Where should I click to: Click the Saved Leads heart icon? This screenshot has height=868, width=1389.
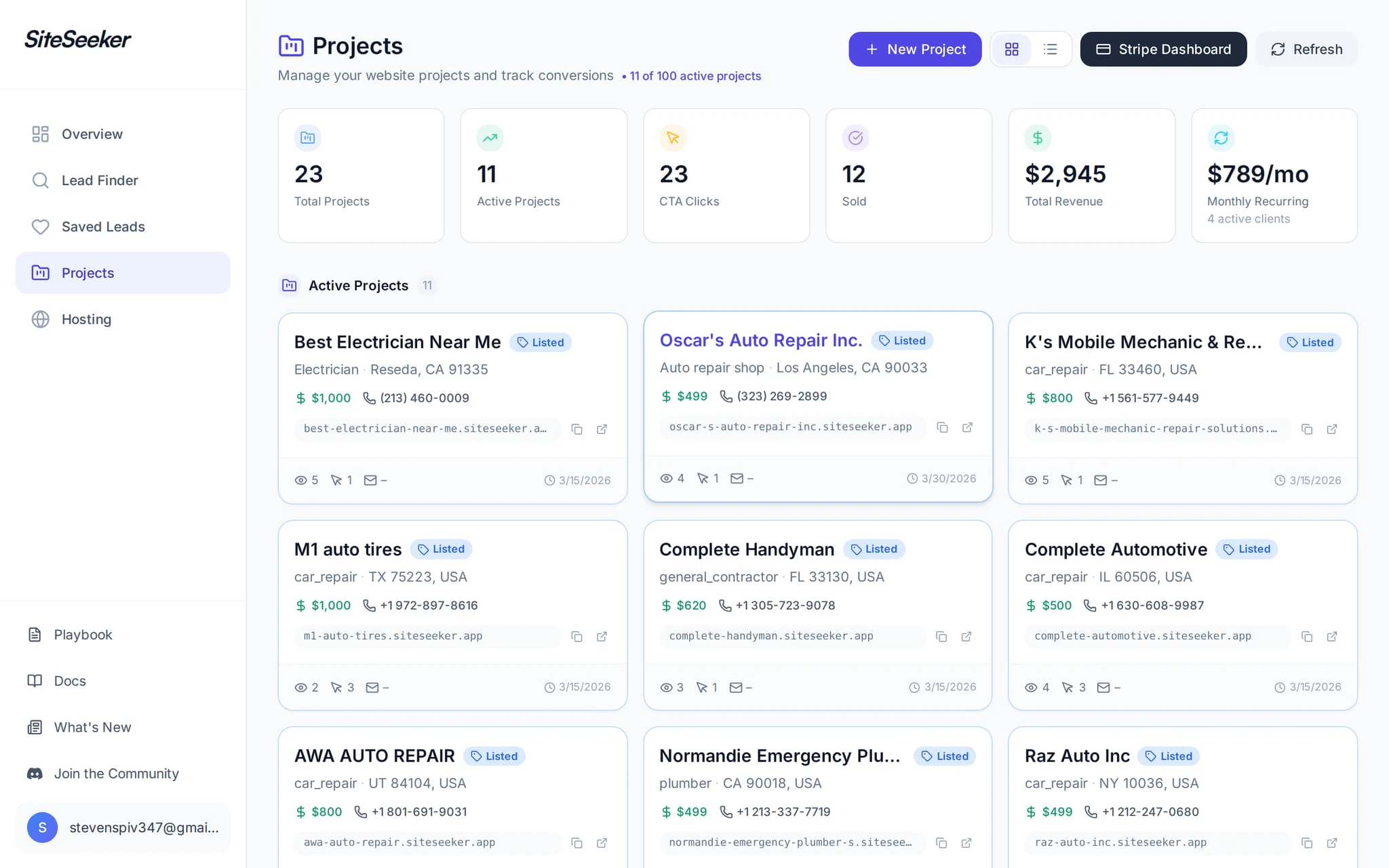click(41, 226)
